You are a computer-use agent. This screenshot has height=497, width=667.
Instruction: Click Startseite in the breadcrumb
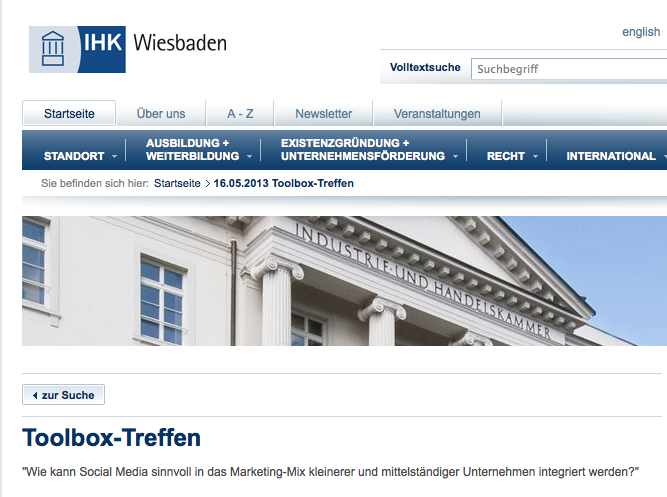[x=178, y=184]
